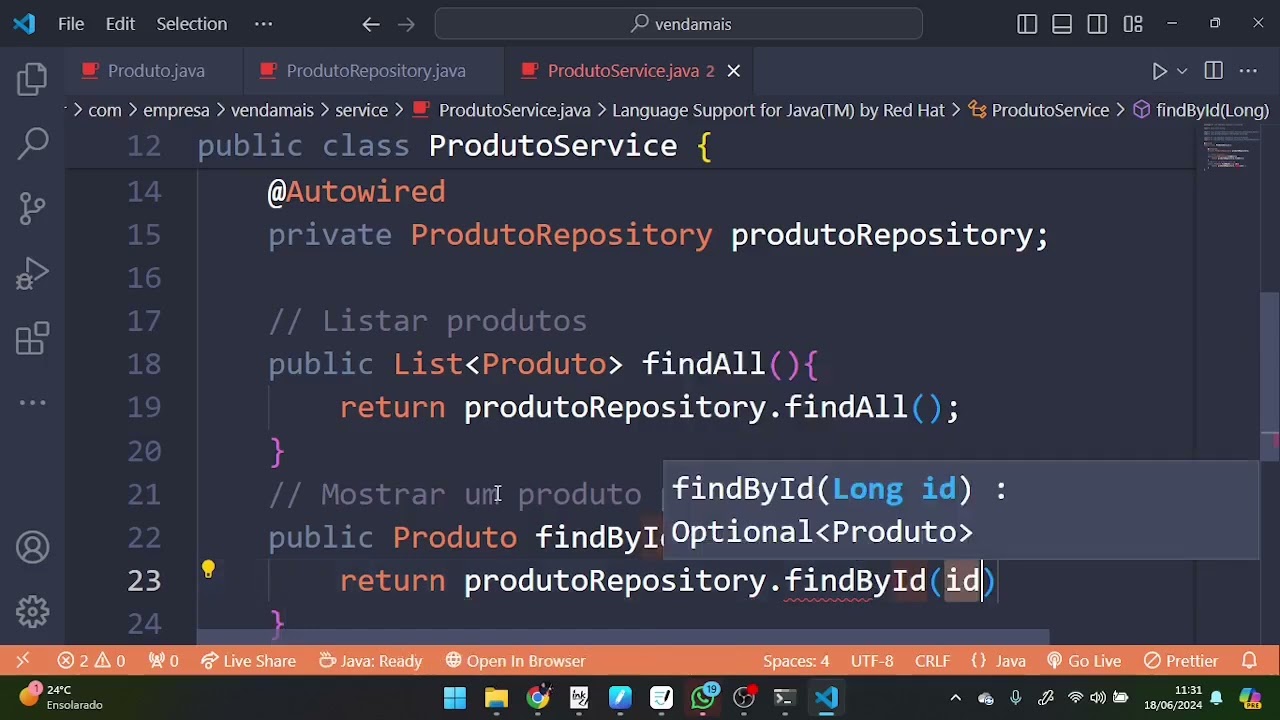This screenshot has width=1280, height=720.
Task: Click line number 19 in gutter
Action: pyautogui.click(x=144, y=407)
